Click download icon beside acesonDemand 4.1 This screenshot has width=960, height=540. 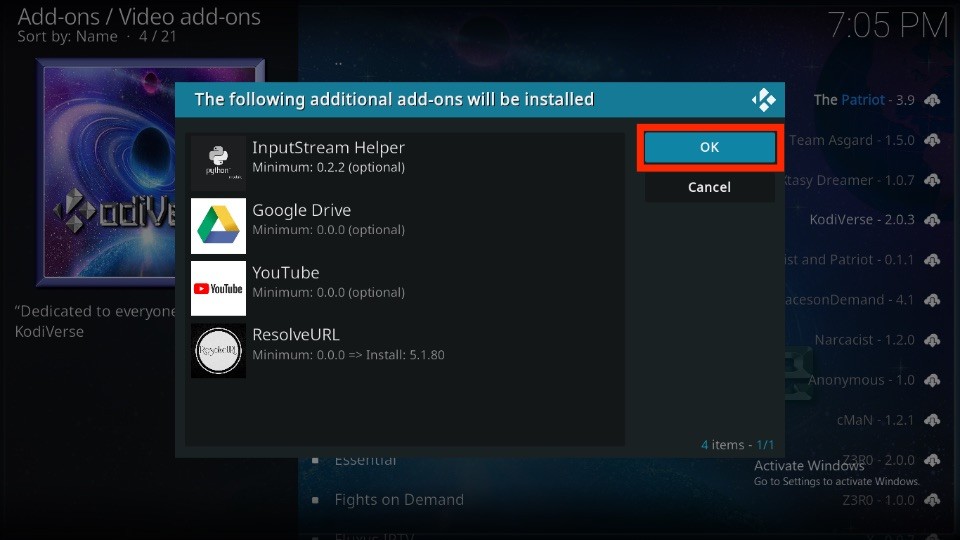pyautogui.click(x=932, y=300)
